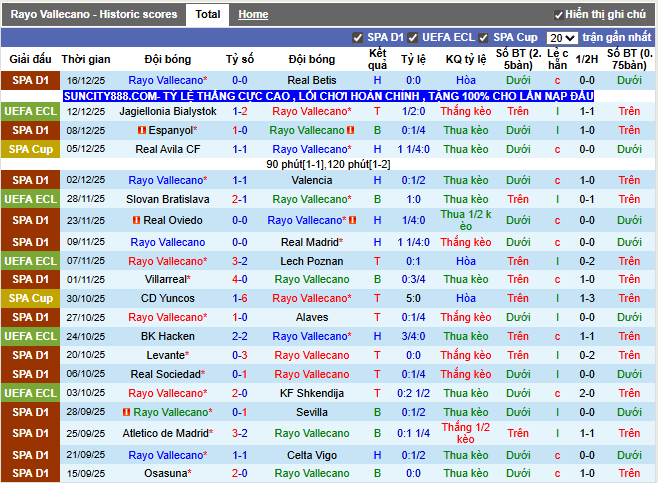Click the 0:2 1/2 handicap for KF Shkendija match

click(413, 393)
